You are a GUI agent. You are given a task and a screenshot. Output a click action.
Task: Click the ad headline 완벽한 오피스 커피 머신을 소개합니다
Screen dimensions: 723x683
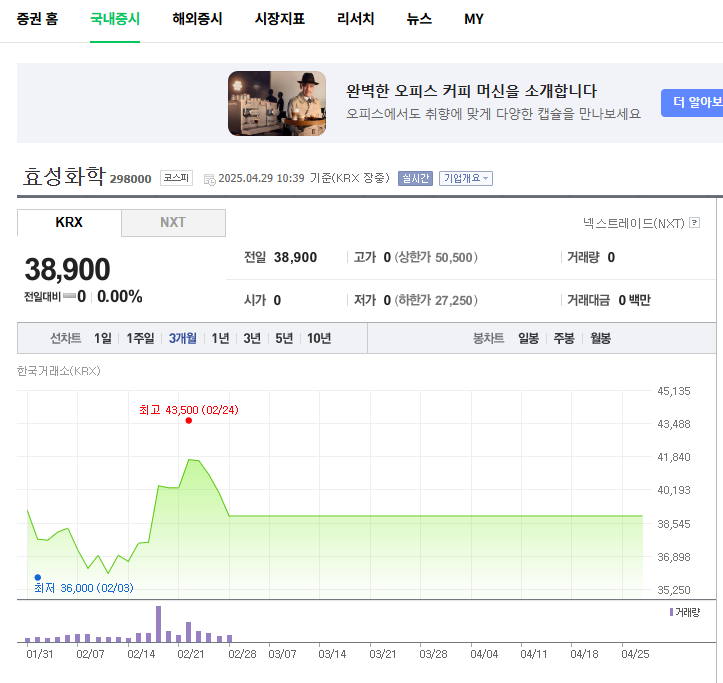[471, 91]
